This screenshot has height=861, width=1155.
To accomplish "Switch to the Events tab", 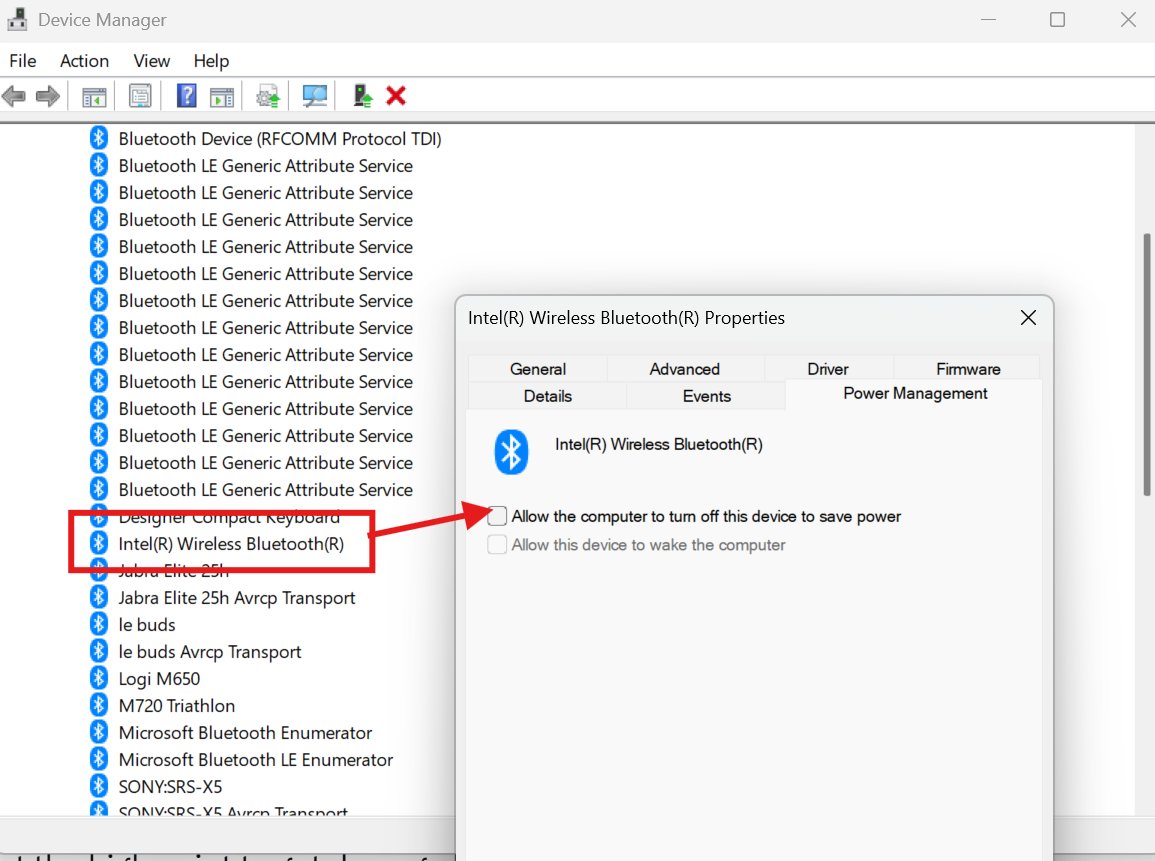I will pyautogui.click(x=706, y=396).
